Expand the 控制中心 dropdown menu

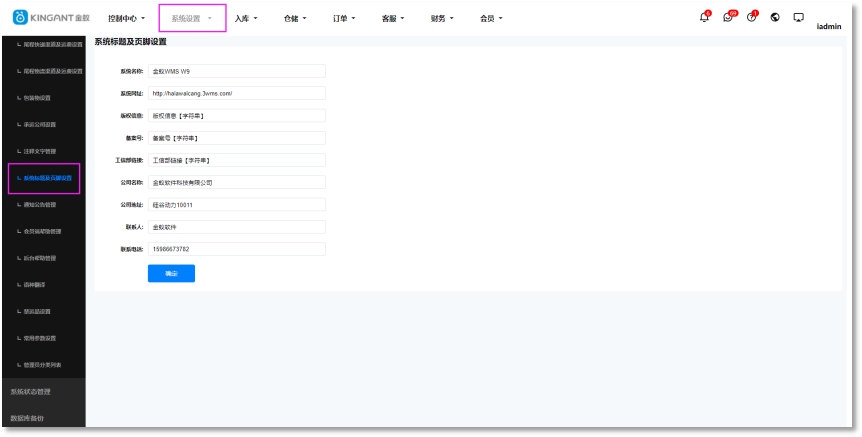click(126, 18)
